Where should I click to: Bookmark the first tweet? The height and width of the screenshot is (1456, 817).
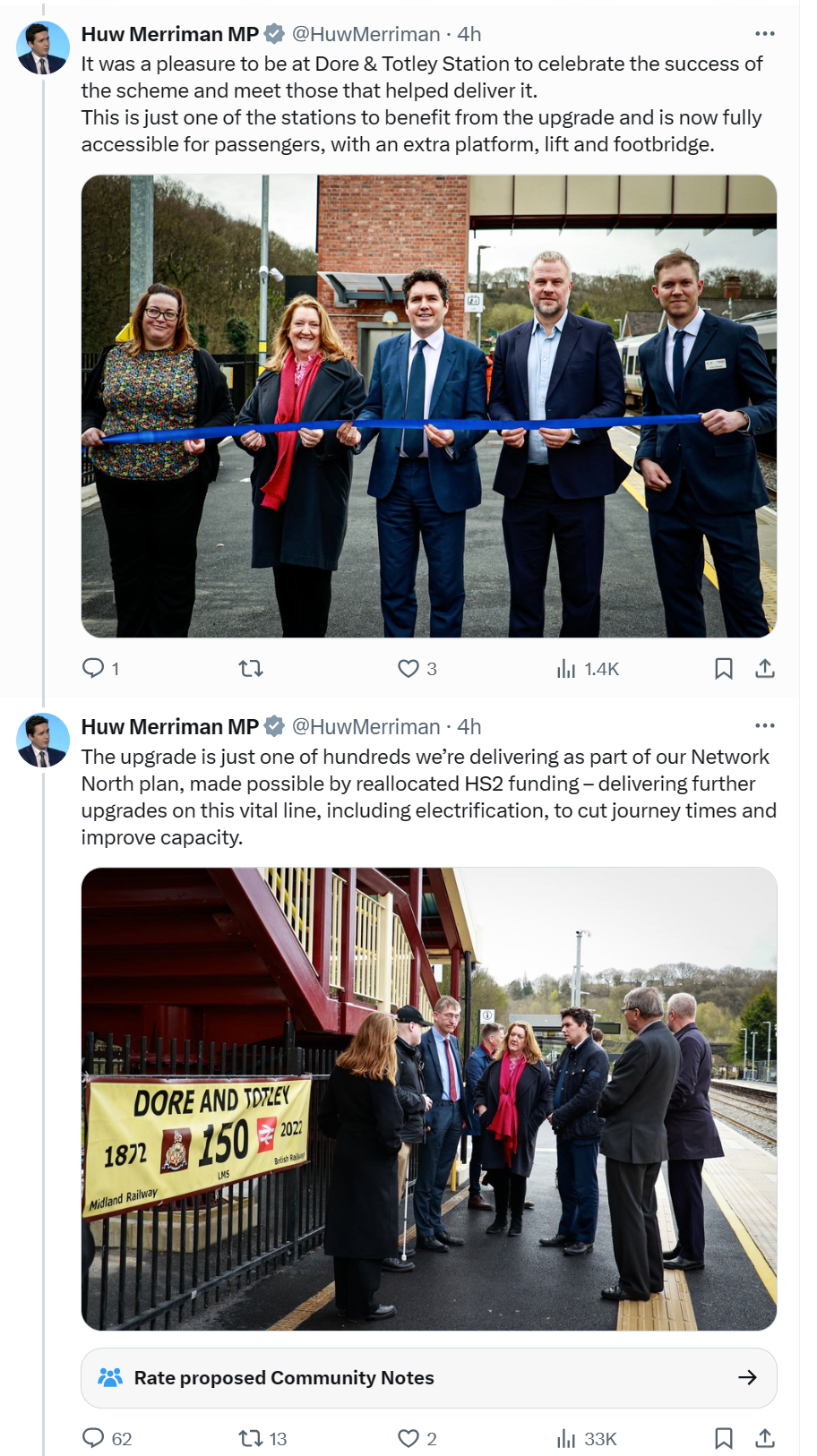tap(724, 668)
